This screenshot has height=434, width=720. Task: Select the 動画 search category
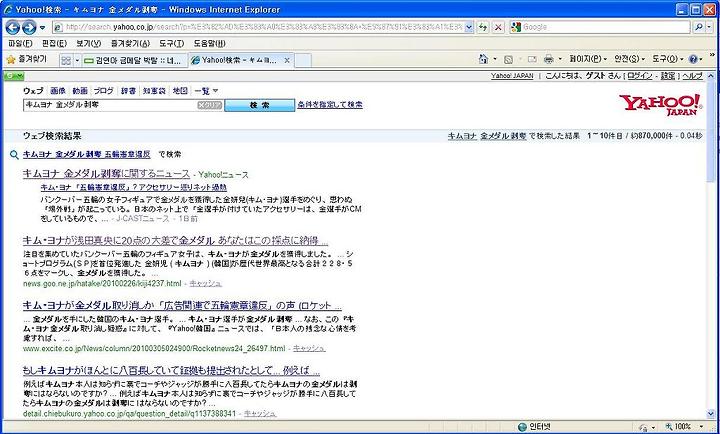coord(80,91)
